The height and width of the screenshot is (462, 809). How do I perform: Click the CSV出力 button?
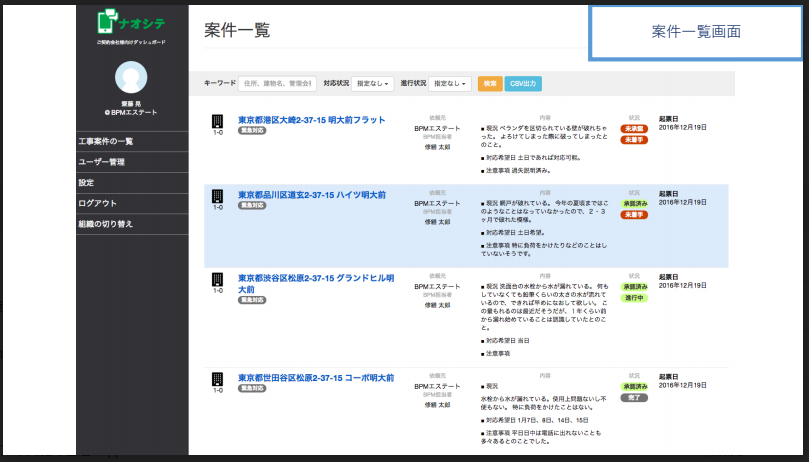pos(523,84)
